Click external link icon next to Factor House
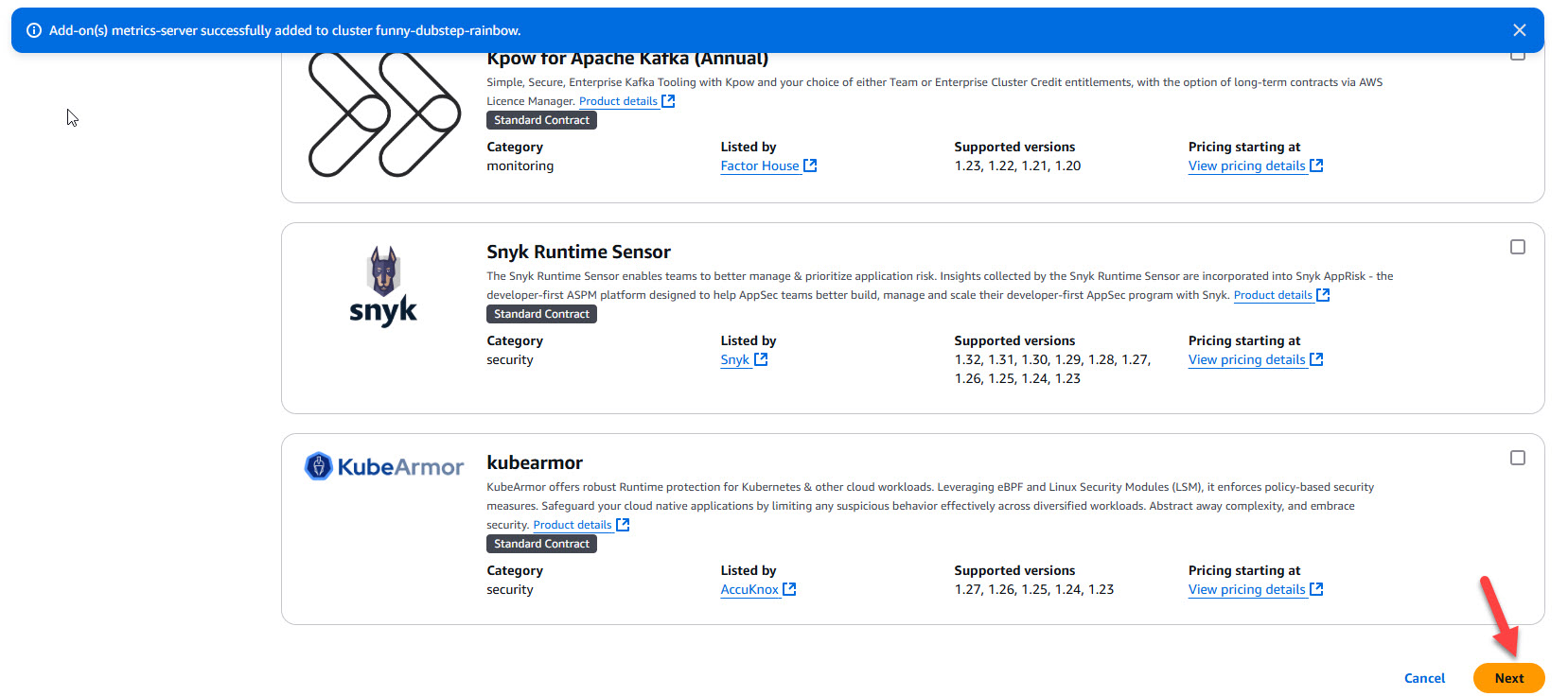Image resolution: width=1568 pixels, height=696 pixels. [x=810, y=165]
